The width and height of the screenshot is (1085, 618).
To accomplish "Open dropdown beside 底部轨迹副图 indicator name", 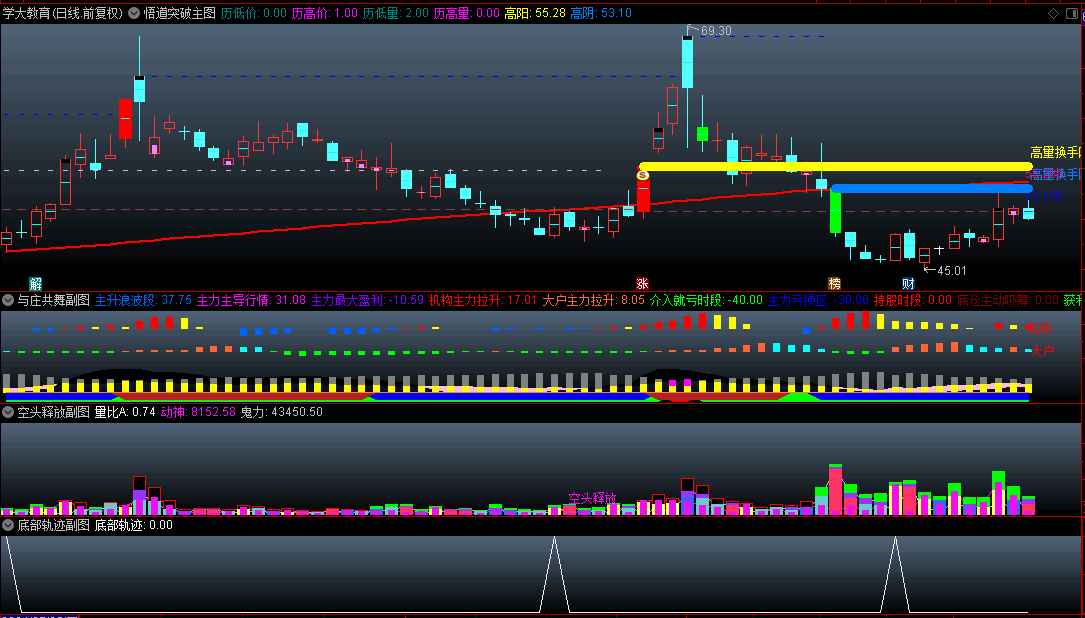I will [8, 525].
